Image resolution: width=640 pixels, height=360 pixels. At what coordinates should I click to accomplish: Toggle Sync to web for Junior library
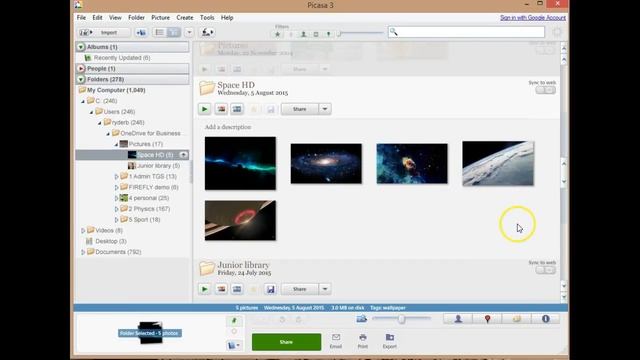(x=545, y=270)
